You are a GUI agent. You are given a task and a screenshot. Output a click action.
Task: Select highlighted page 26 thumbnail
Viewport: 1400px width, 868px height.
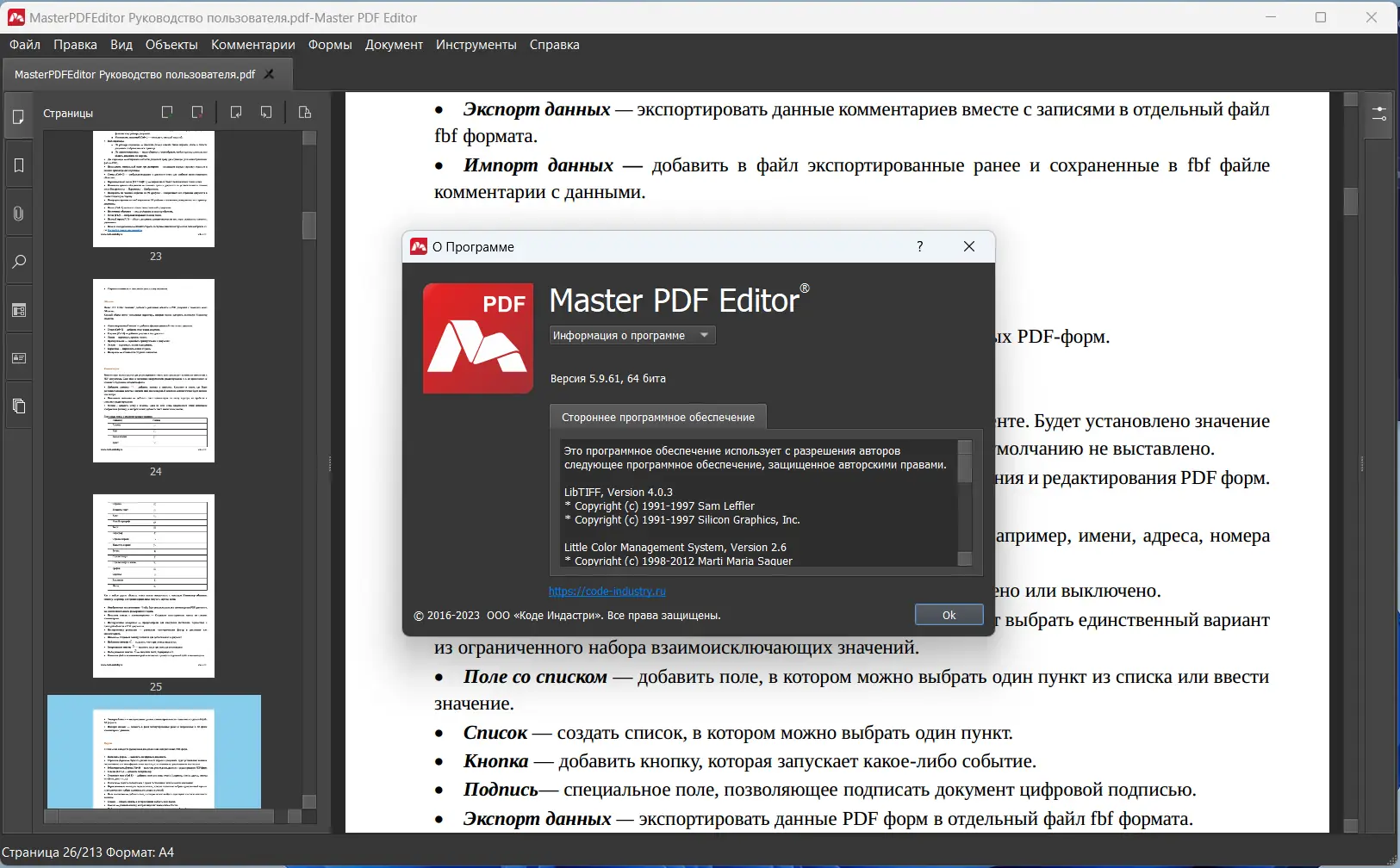153,752
